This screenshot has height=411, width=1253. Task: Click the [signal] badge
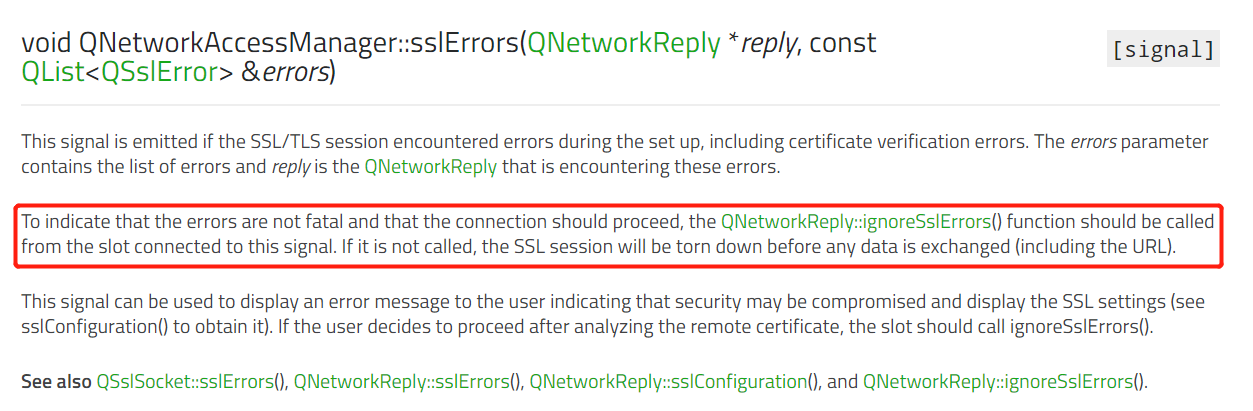point(1163,50)
